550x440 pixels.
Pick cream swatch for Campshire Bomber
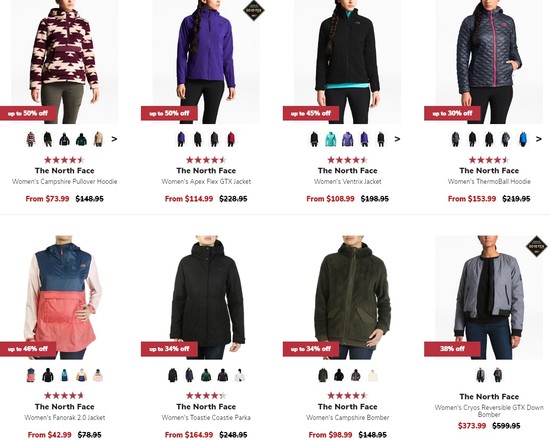(x=373, y=375)
